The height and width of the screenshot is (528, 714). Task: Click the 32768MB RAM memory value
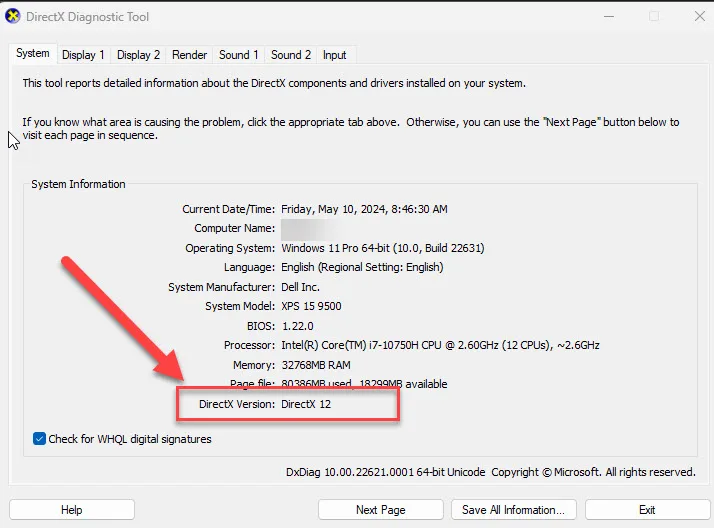pos(316,365)
